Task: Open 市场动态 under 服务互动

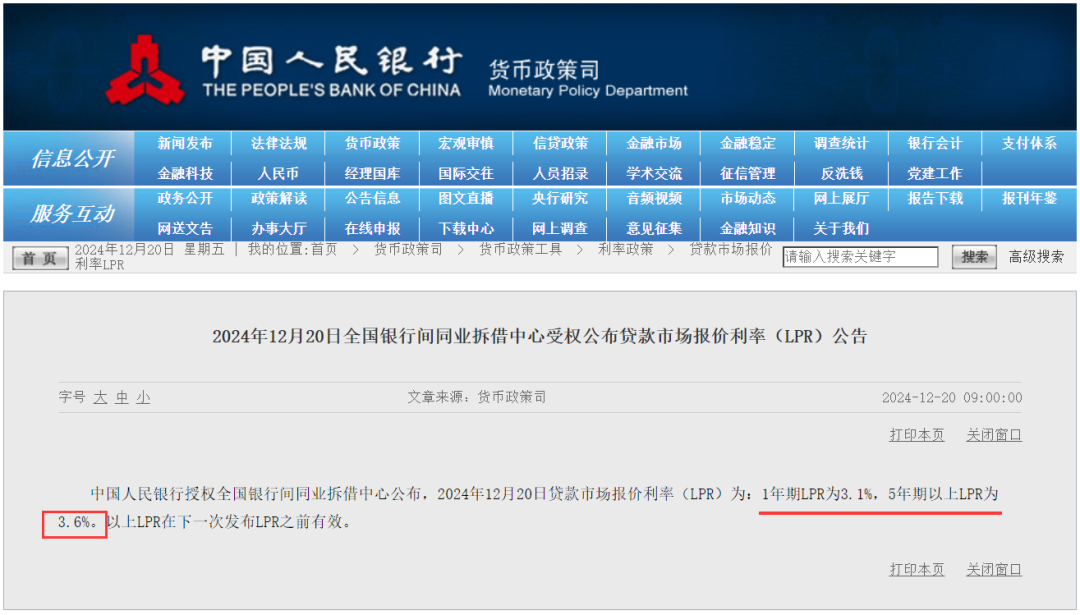Action: pyautogui.click(x=747, y=198)
